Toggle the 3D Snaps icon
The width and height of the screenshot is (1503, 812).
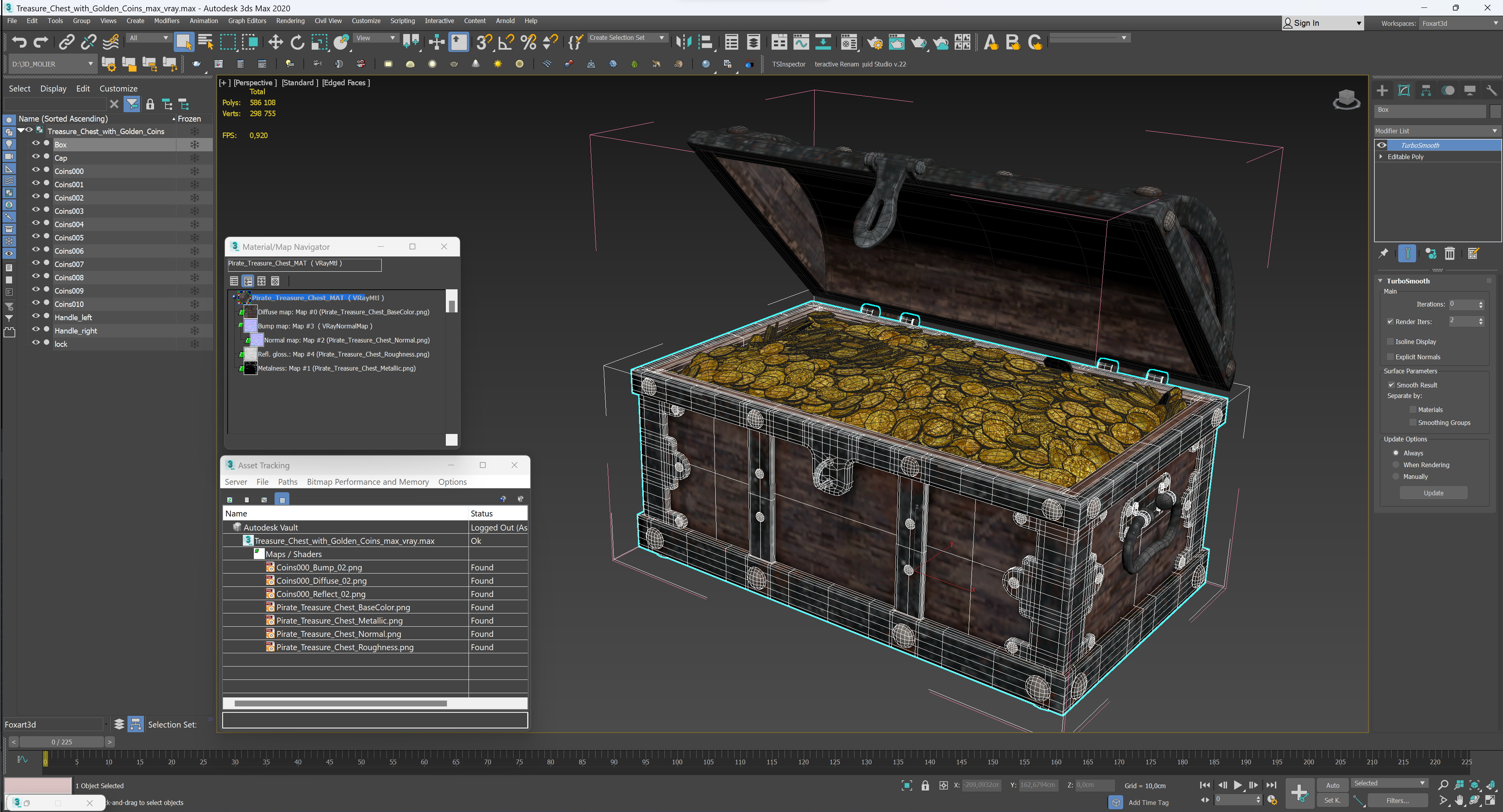(484, 42)
